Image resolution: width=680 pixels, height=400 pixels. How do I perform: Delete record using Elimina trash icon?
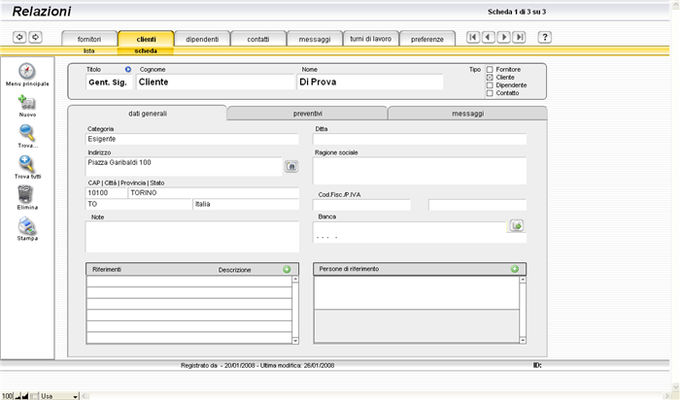(x=25, y=194)
